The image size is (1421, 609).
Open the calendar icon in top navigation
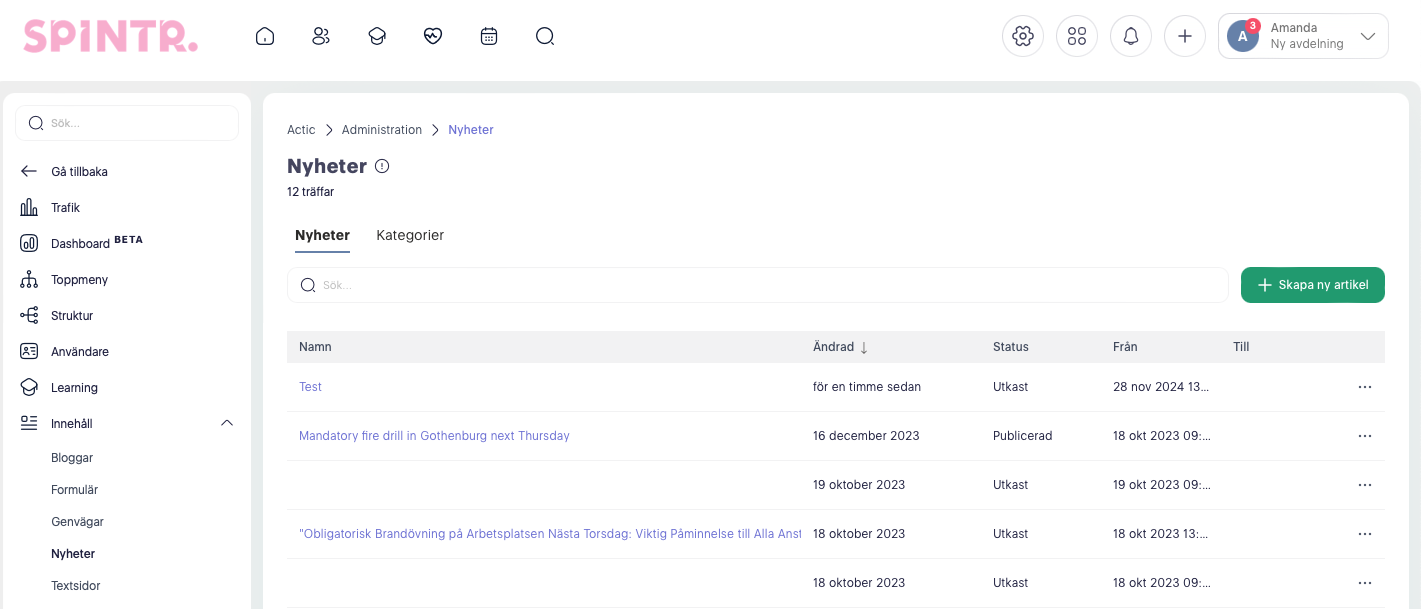(489, 37)
